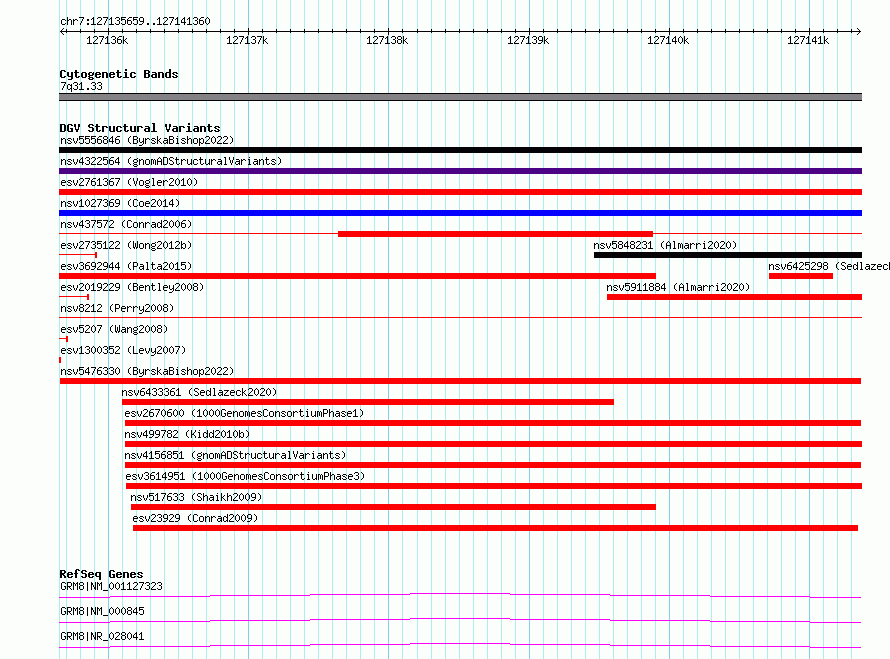Viewport: 890px width, 659px height.
Task: Click the DGV Structural Variants track heading
Action: coord(140,128)
